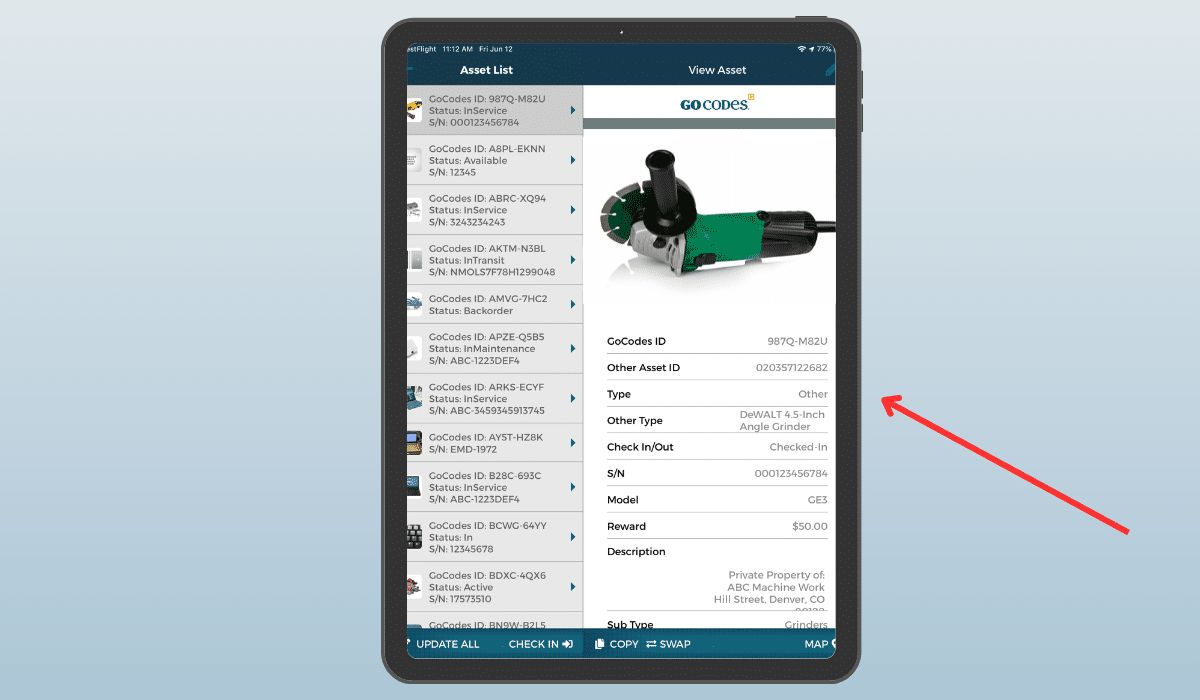The height and width of the screenshot is (700, 1200).
Task: Select asset ABRC-XQ94 in the list
Action: tap(490, 210)
